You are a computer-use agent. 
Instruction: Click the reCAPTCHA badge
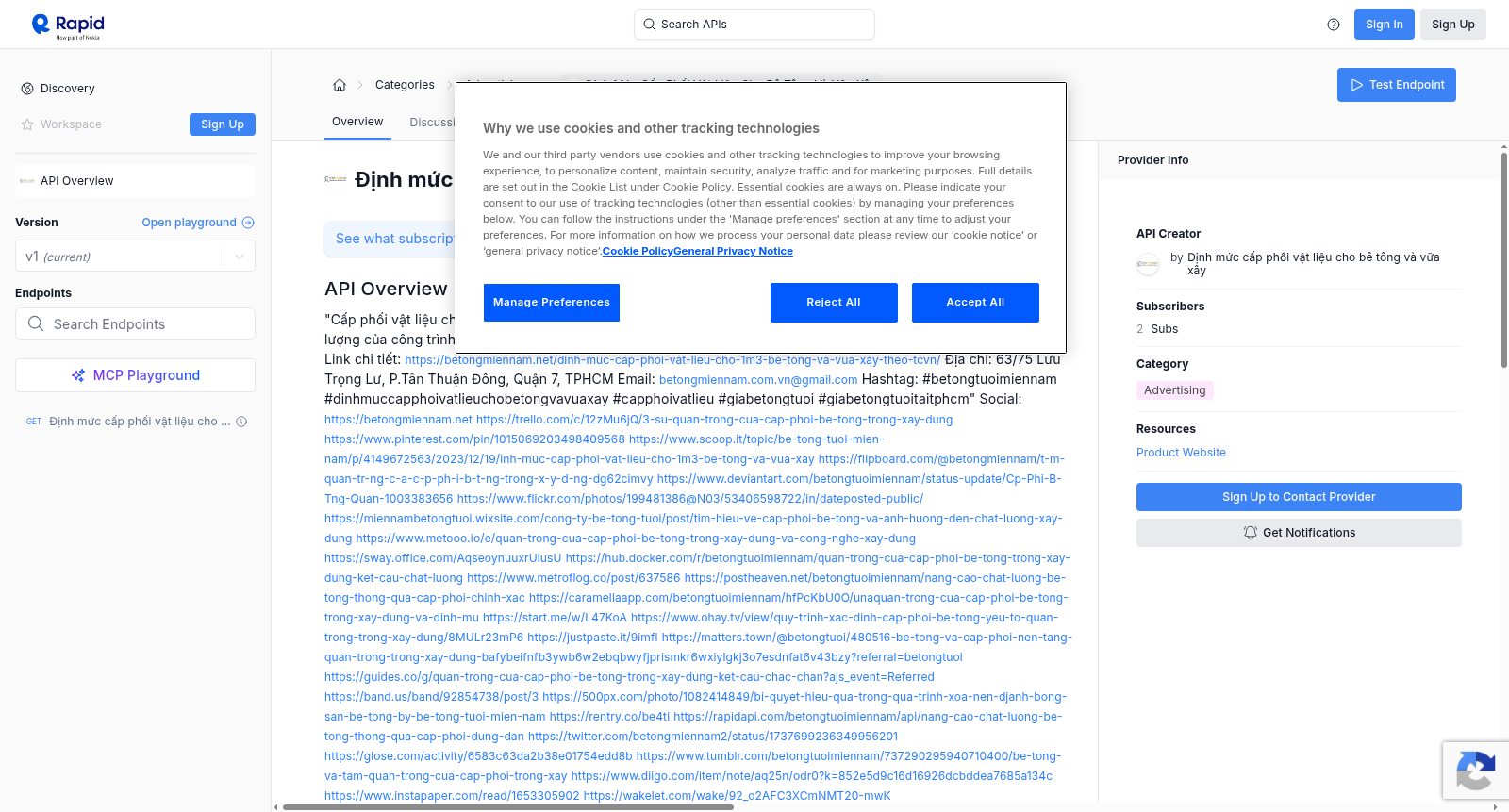[1475, 771]
